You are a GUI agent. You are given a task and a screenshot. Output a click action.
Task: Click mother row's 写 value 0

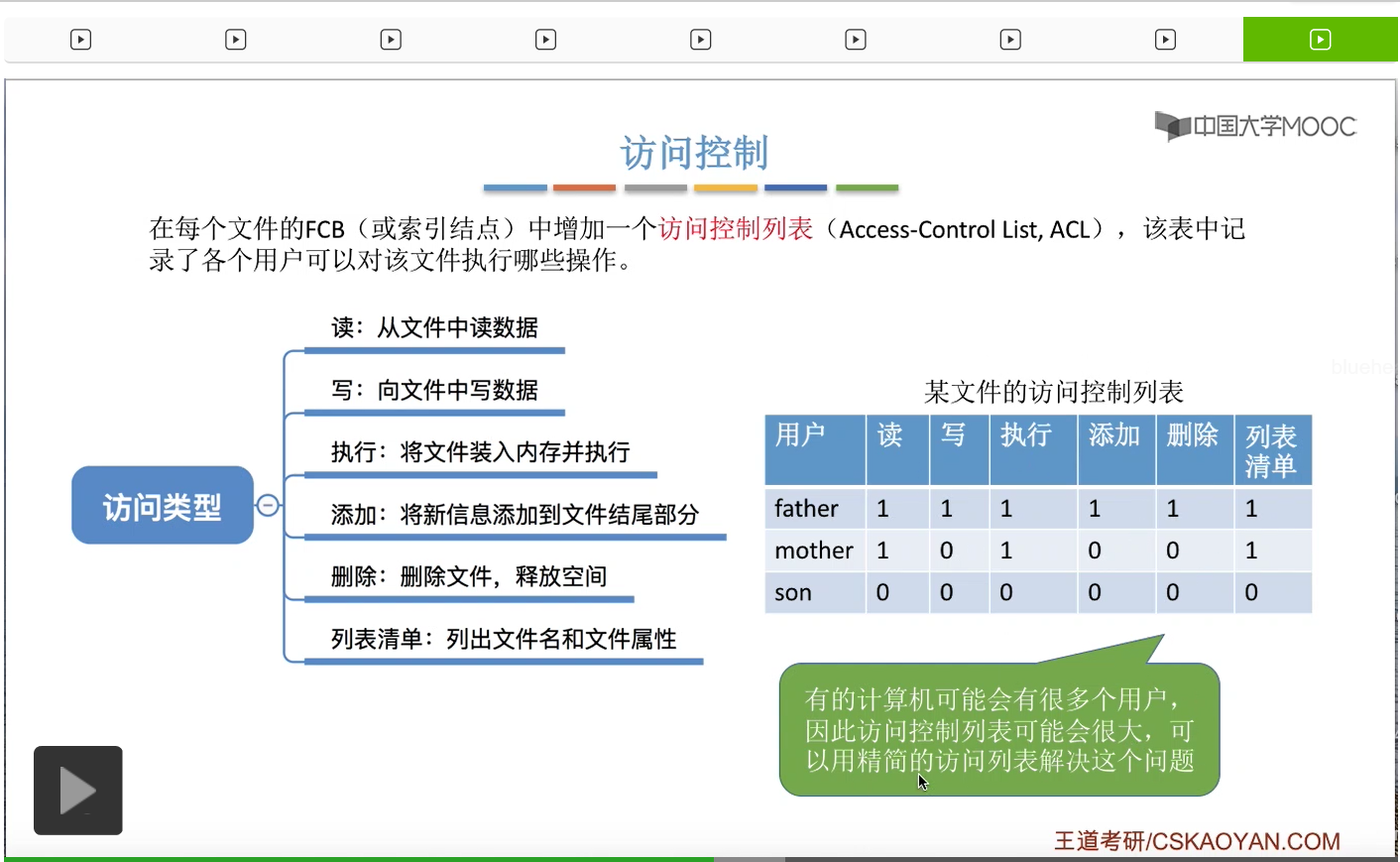click(x=947, y=551)
